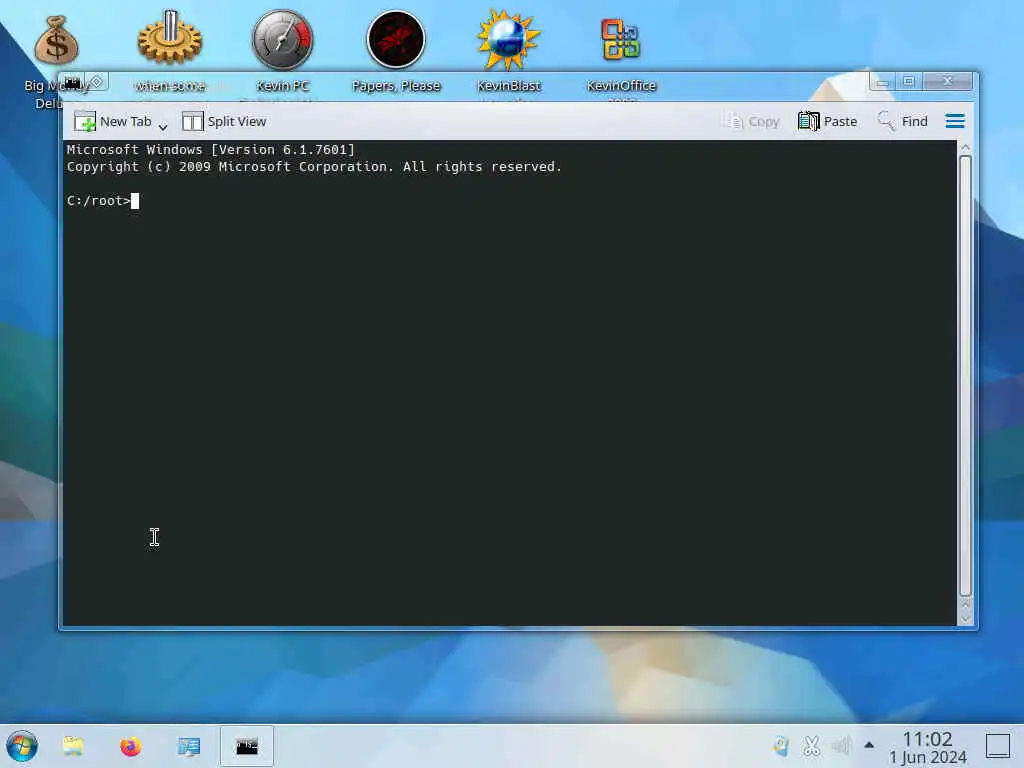Open the clock showing 11:02

tap(927, 747)
